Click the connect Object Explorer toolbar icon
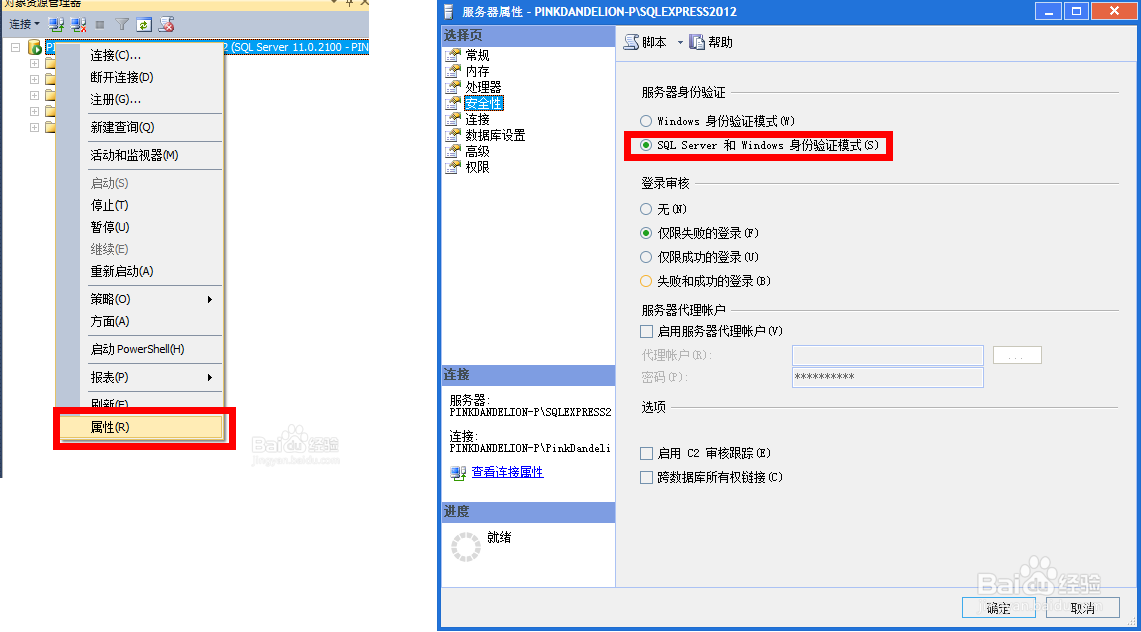 56,25
